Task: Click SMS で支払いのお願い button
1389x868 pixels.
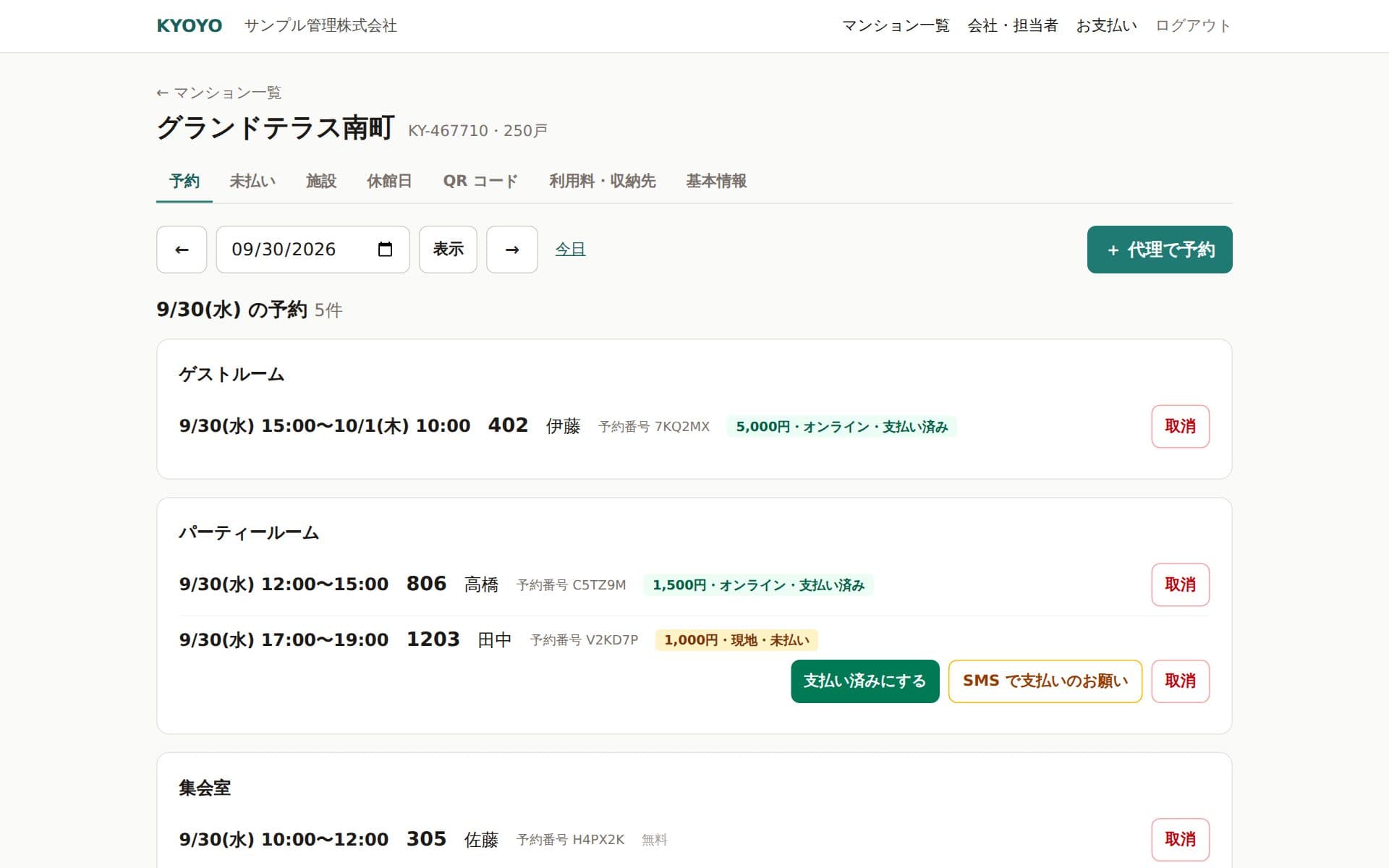Action: click(1045, 681)
